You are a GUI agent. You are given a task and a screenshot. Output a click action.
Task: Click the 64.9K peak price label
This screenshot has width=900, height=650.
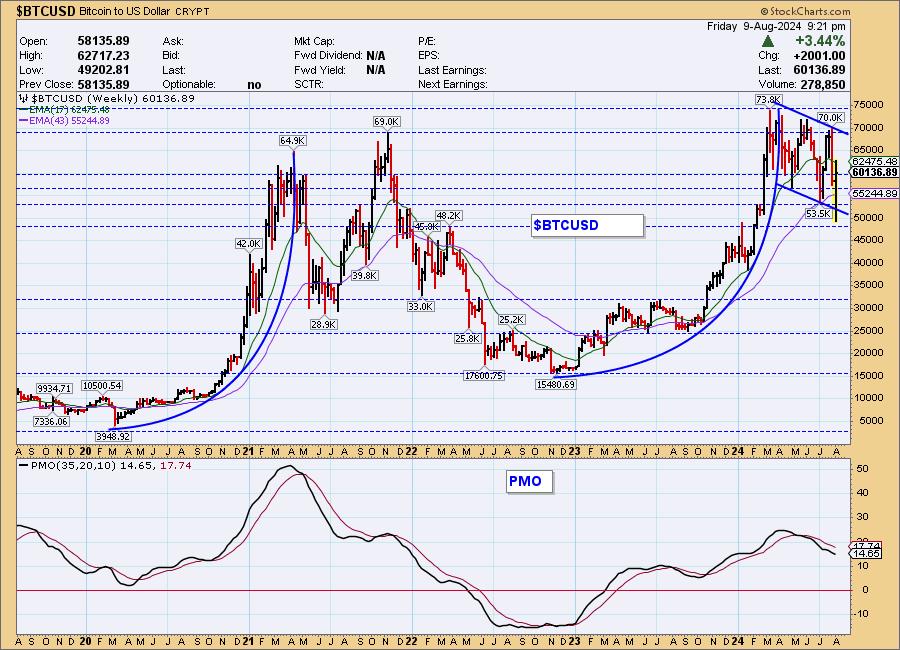292,141
